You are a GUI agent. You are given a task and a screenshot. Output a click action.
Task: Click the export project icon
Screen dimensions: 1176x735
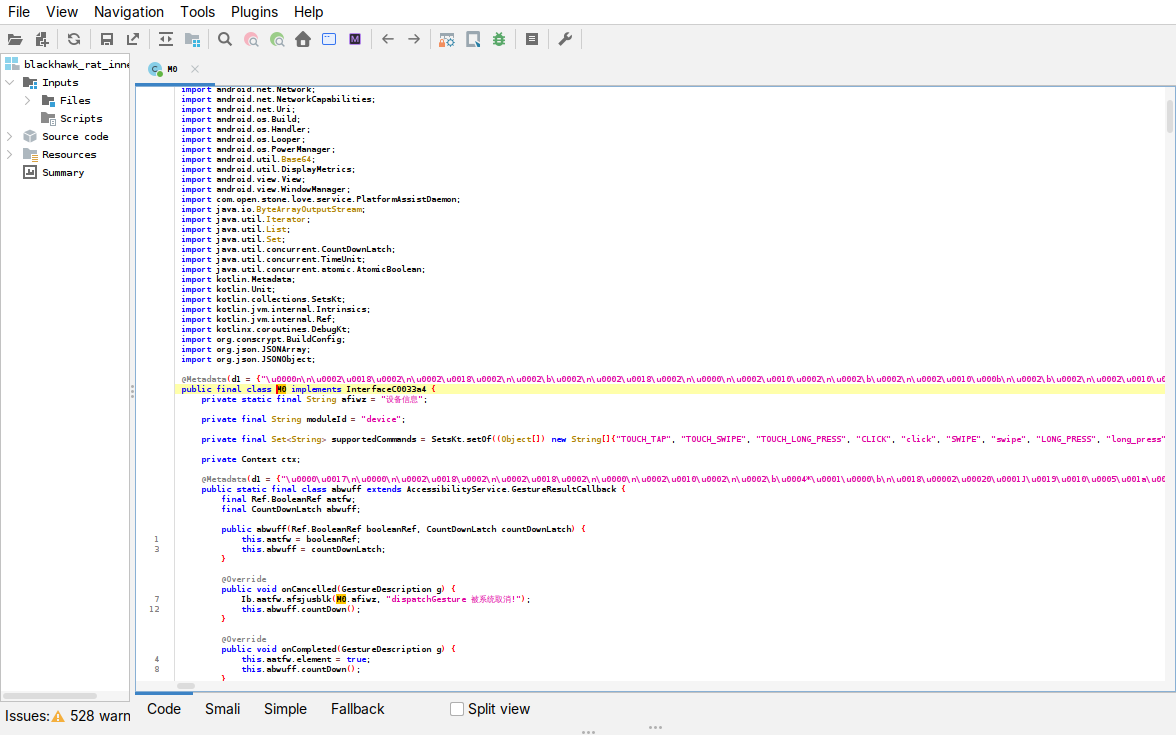(133, 40)
